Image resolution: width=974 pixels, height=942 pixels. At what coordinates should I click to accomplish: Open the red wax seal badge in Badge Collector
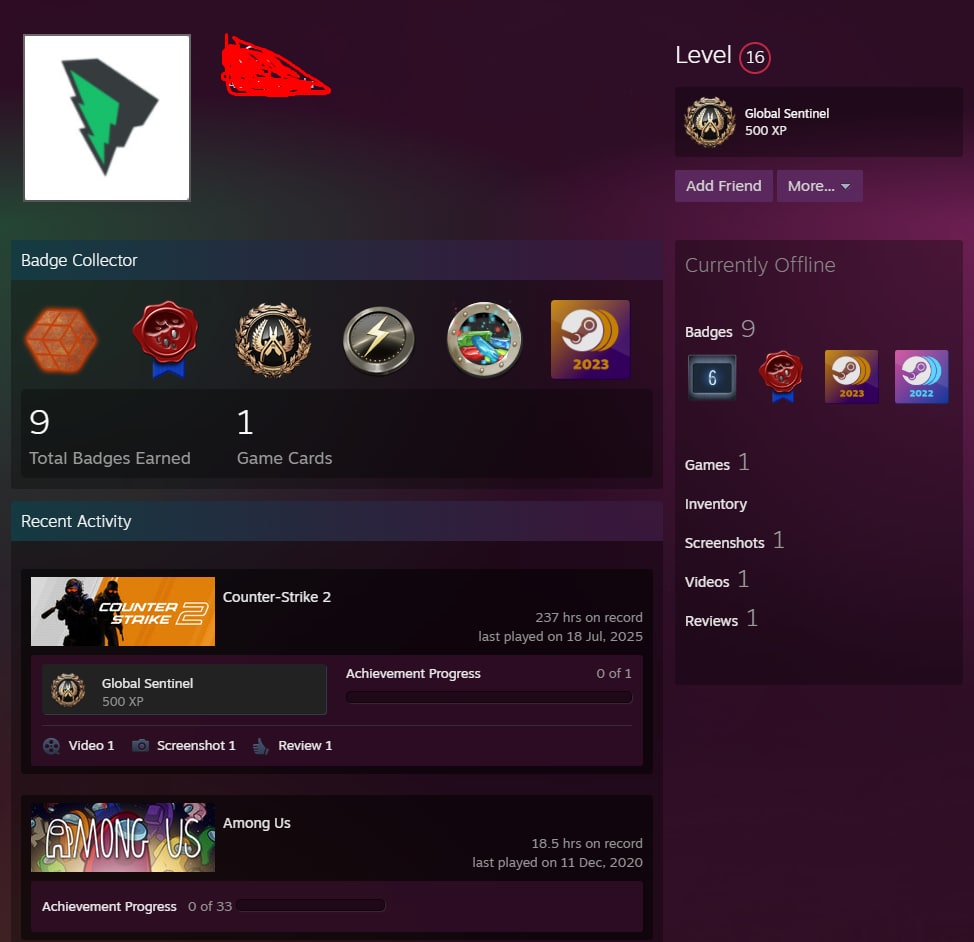[166, 339]
